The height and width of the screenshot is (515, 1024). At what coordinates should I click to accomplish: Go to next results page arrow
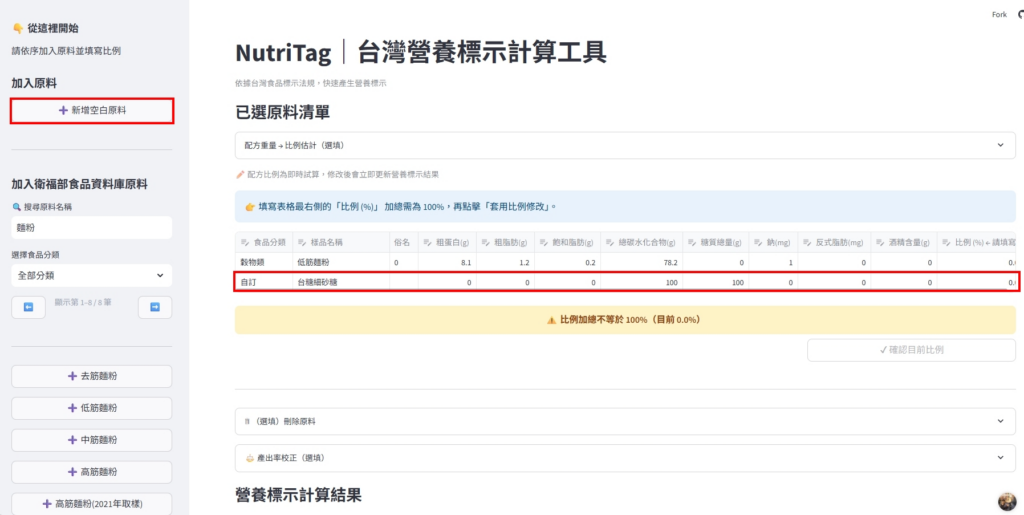pos(155,307)
